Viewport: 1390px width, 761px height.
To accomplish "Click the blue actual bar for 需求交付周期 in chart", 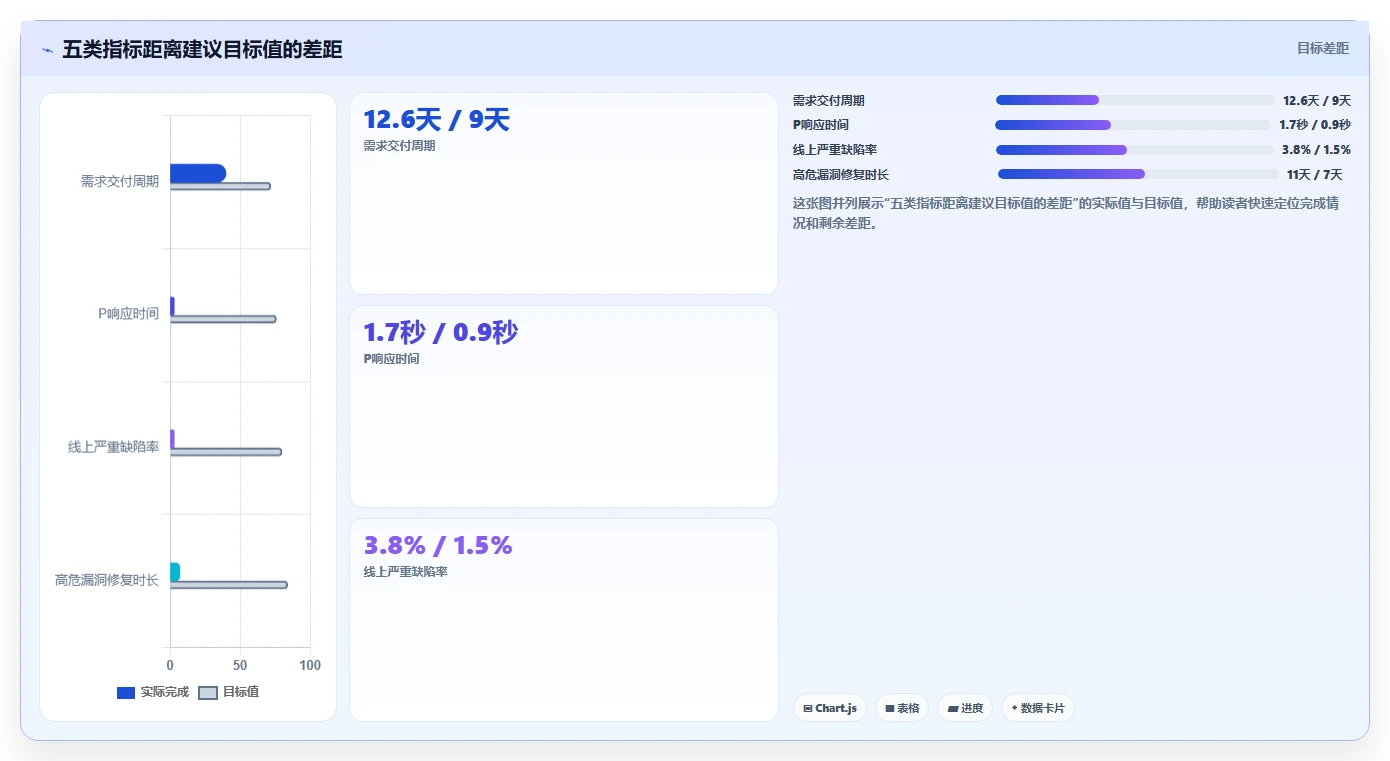I will pos(198,173).
